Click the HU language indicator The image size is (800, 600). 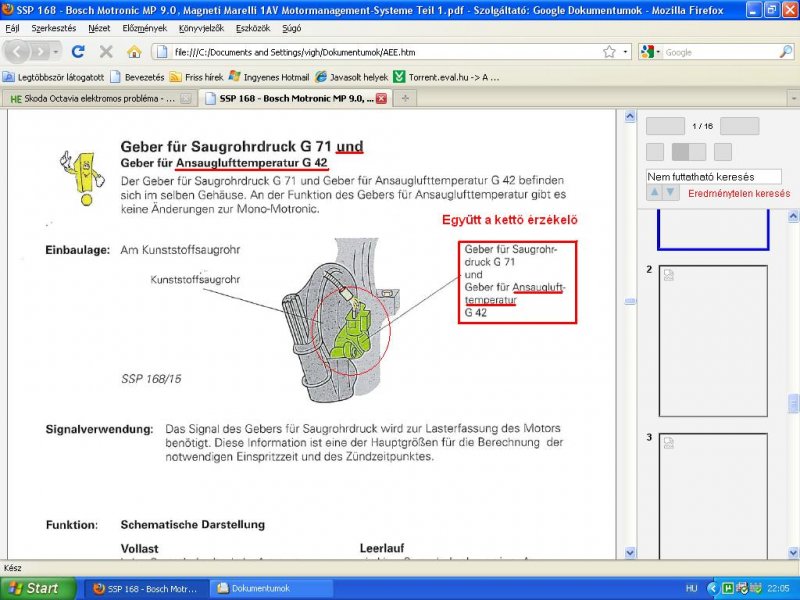[x=691, y=588]
